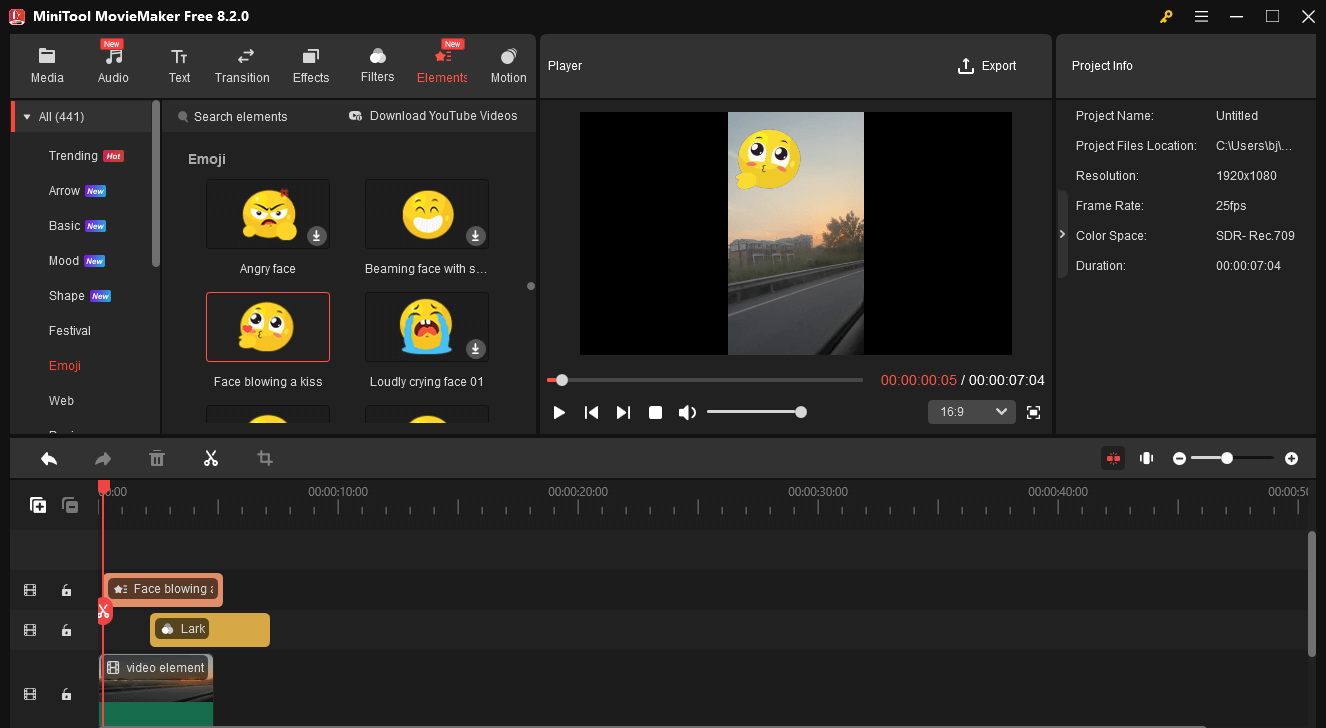Open the Filters tab
The image size is (1326, 728).
(377, 66)
